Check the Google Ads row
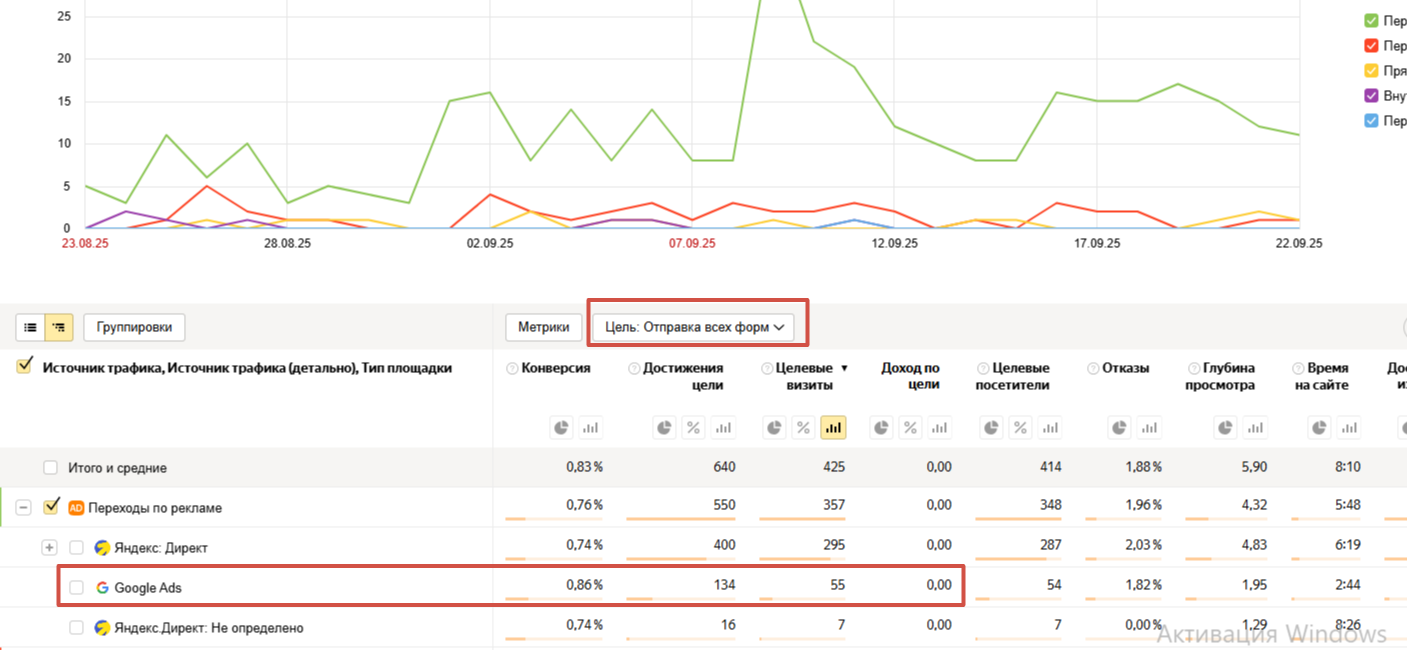This screenshot has width=1407, height=650. (76, 588)
